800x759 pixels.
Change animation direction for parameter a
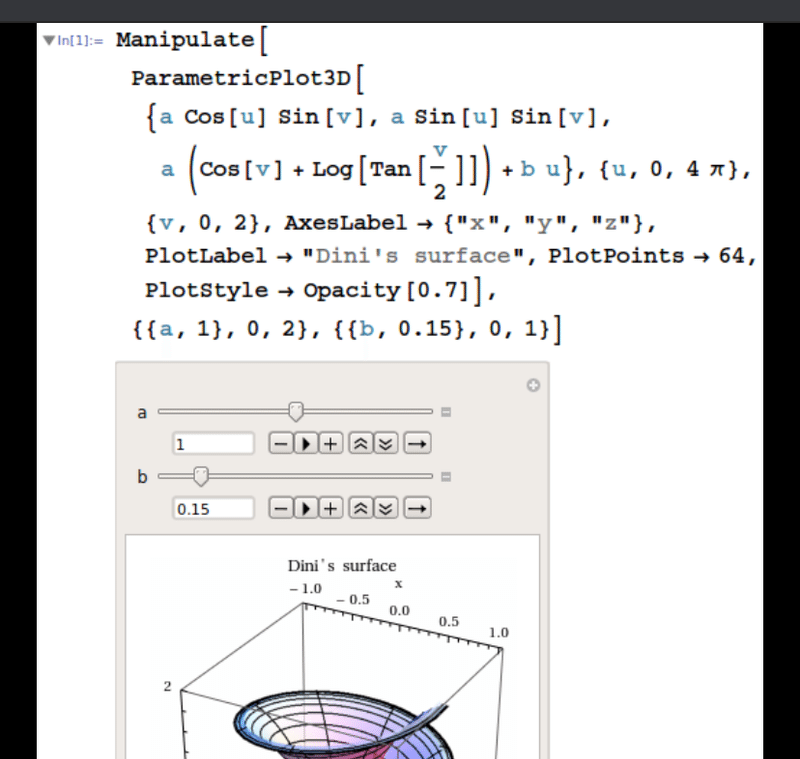417,443
